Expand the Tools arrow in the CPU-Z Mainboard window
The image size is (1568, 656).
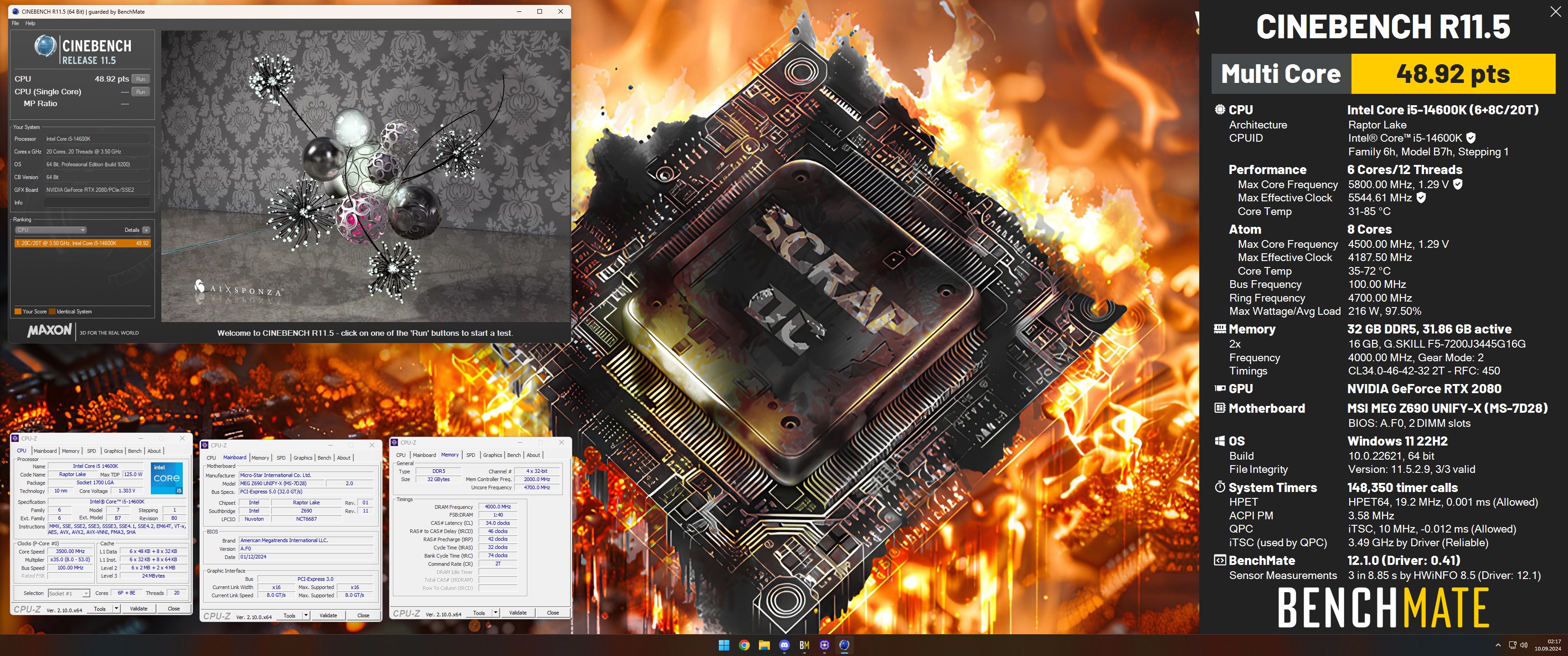[x=306, y=616]
